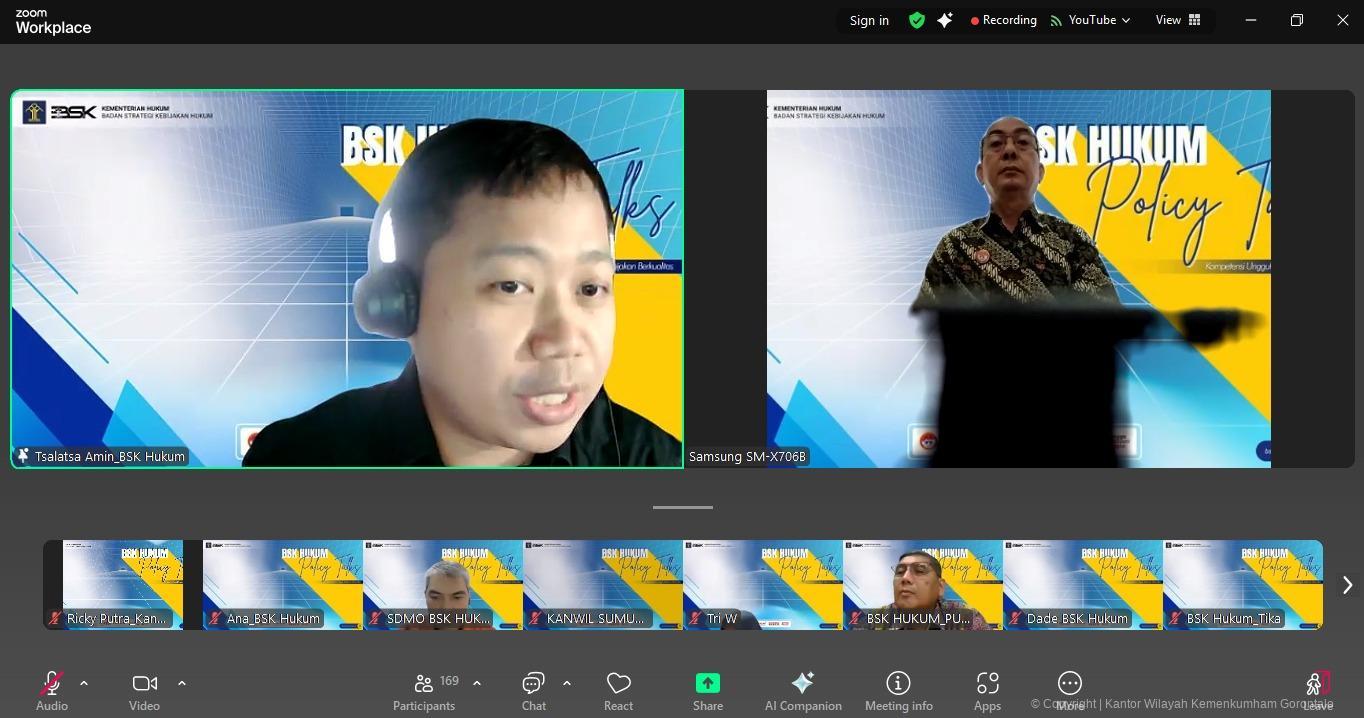Expand chat options arrow beside Chat
The image size is (1364, 718).
click(x=567, y=683)
